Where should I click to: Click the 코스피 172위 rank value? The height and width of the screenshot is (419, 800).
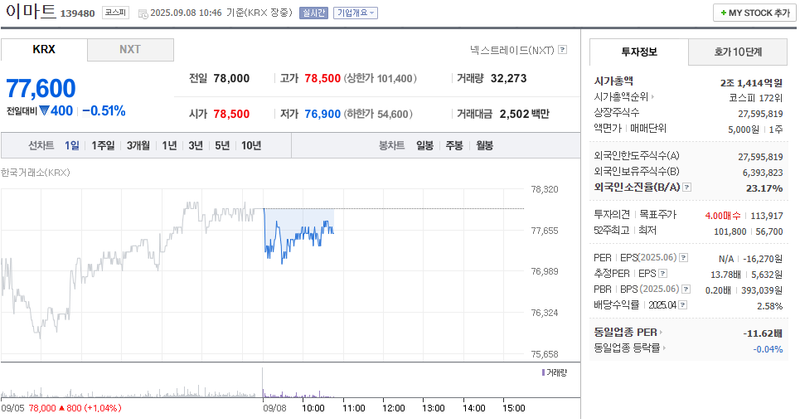tap(756, 98)
